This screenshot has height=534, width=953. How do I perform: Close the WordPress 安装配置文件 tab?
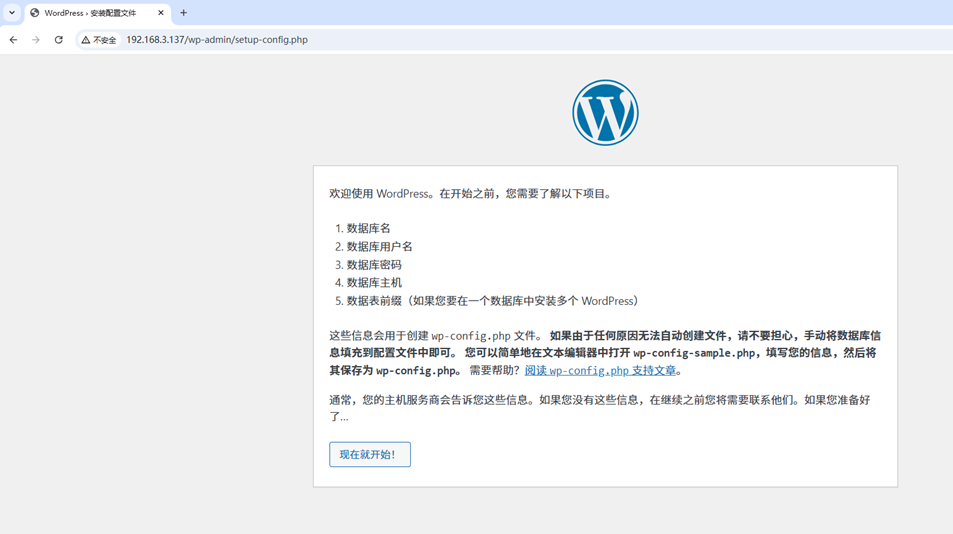161,13
